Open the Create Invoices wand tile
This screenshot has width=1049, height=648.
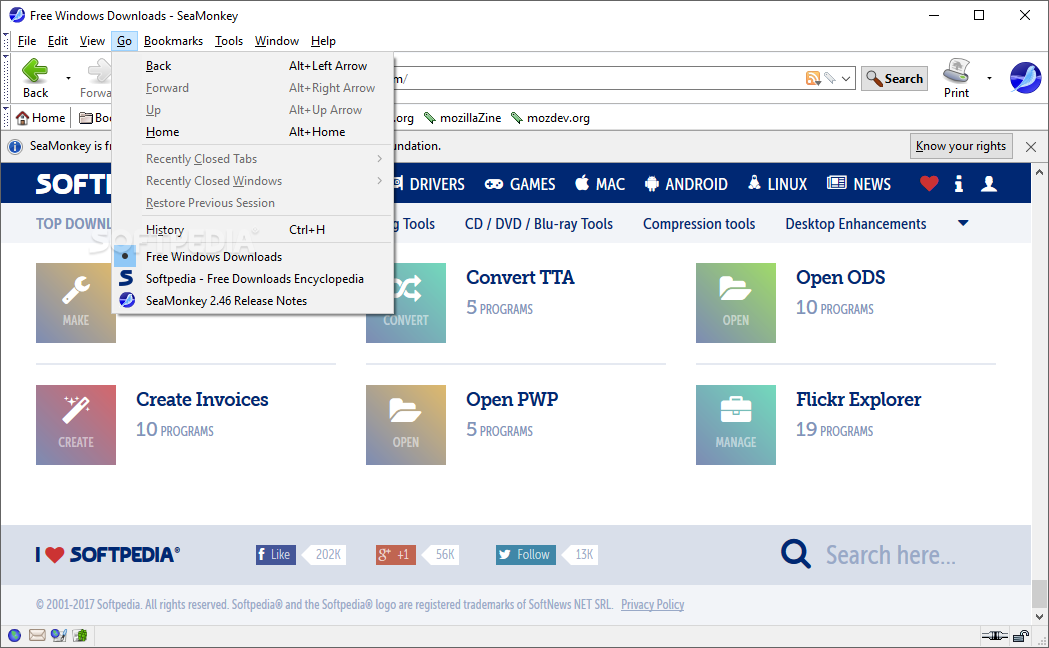76,425
